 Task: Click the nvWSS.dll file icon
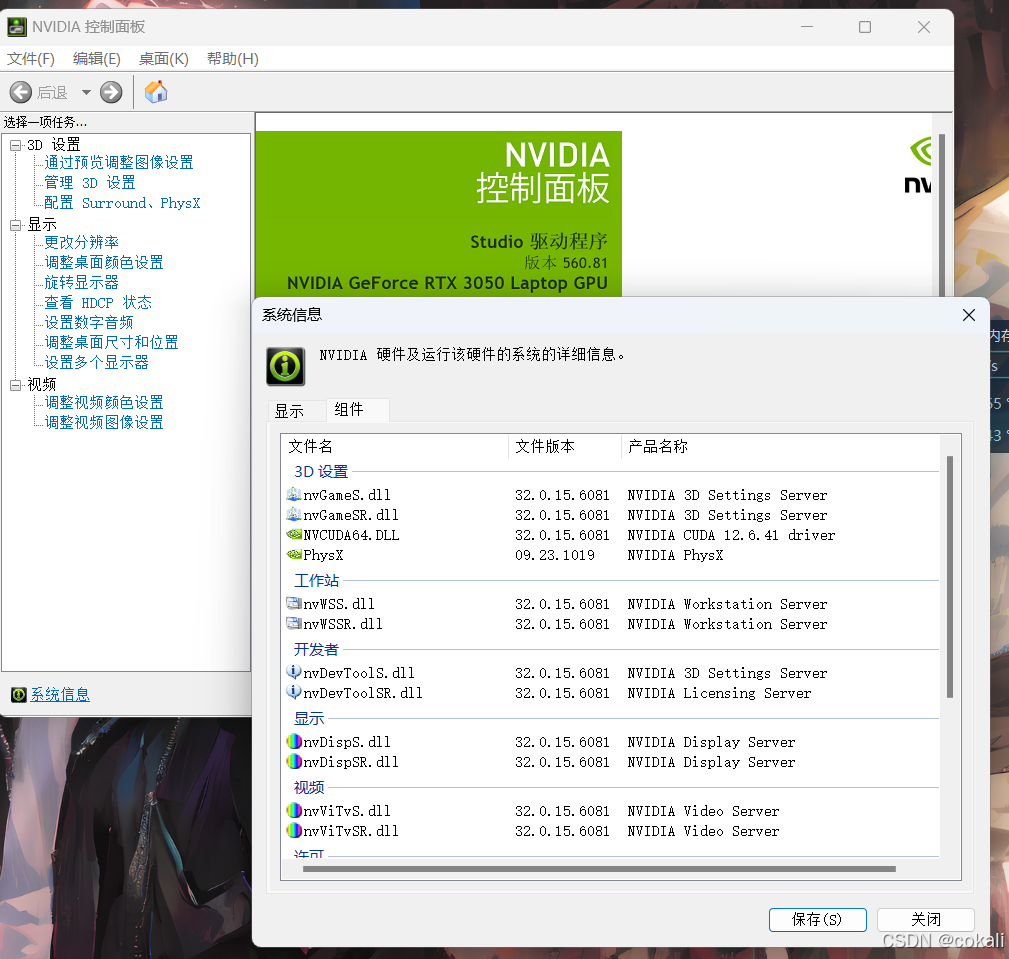coord(293,603)
